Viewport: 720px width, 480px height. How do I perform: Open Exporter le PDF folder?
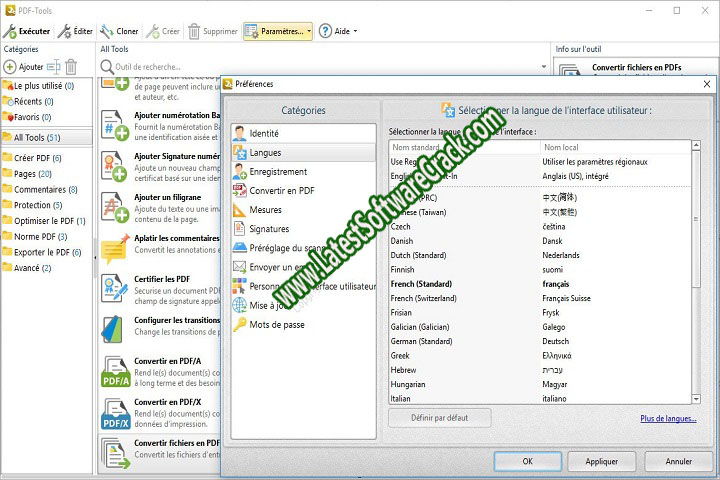point(42,252)
